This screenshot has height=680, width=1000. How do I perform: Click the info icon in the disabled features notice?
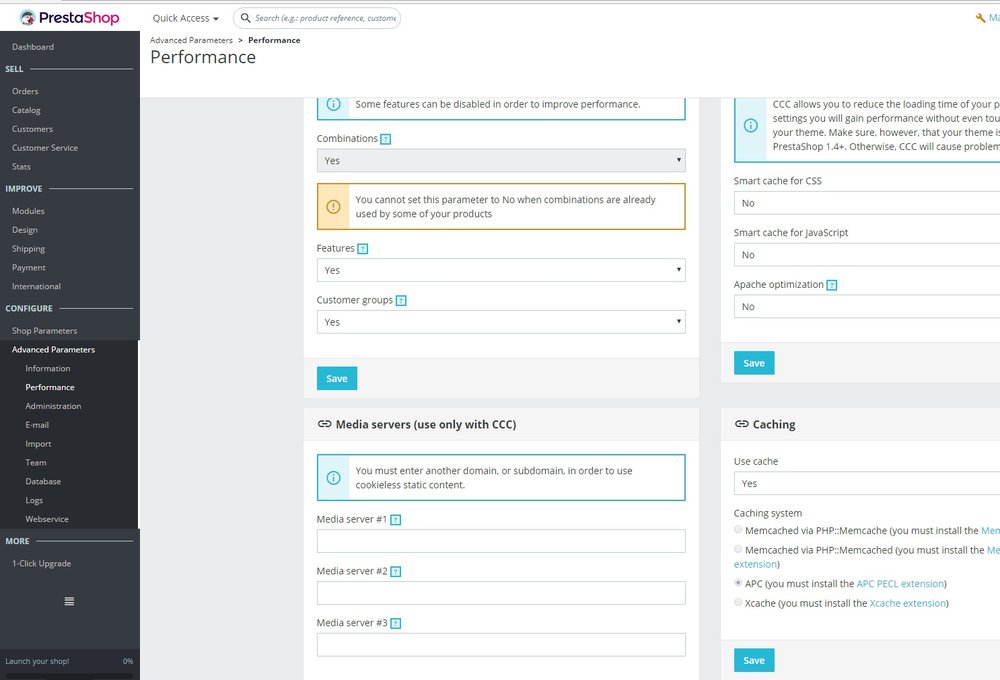click(334, 104)
